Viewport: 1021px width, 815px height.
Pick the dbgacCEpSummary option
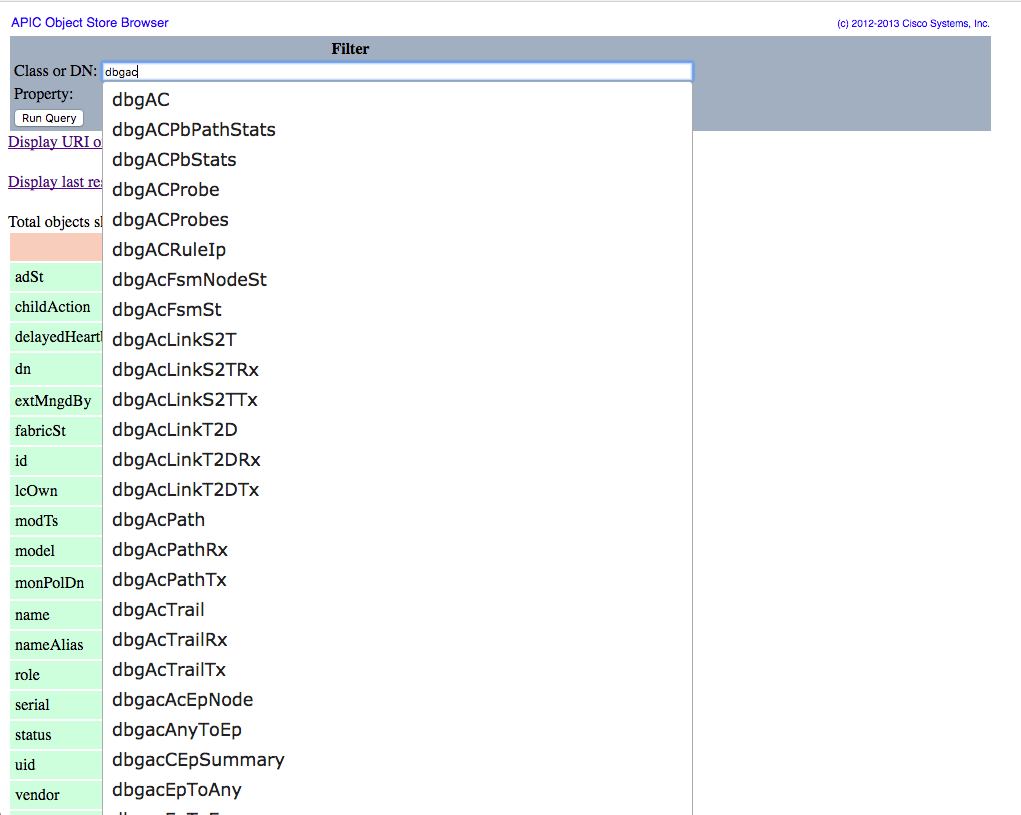click(x=198, y=760)
